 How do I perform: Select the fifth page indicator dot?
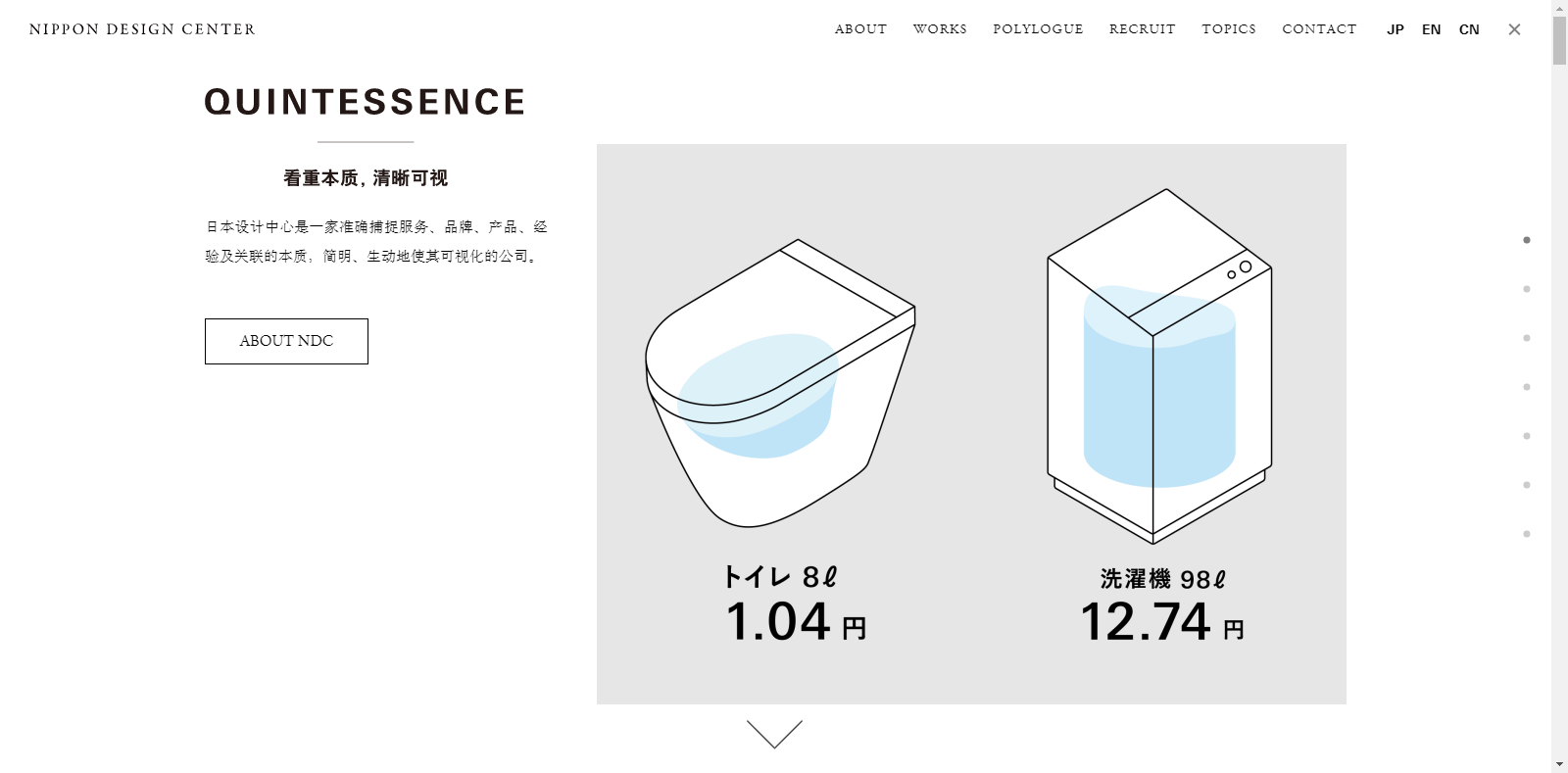pos(1527,436)
